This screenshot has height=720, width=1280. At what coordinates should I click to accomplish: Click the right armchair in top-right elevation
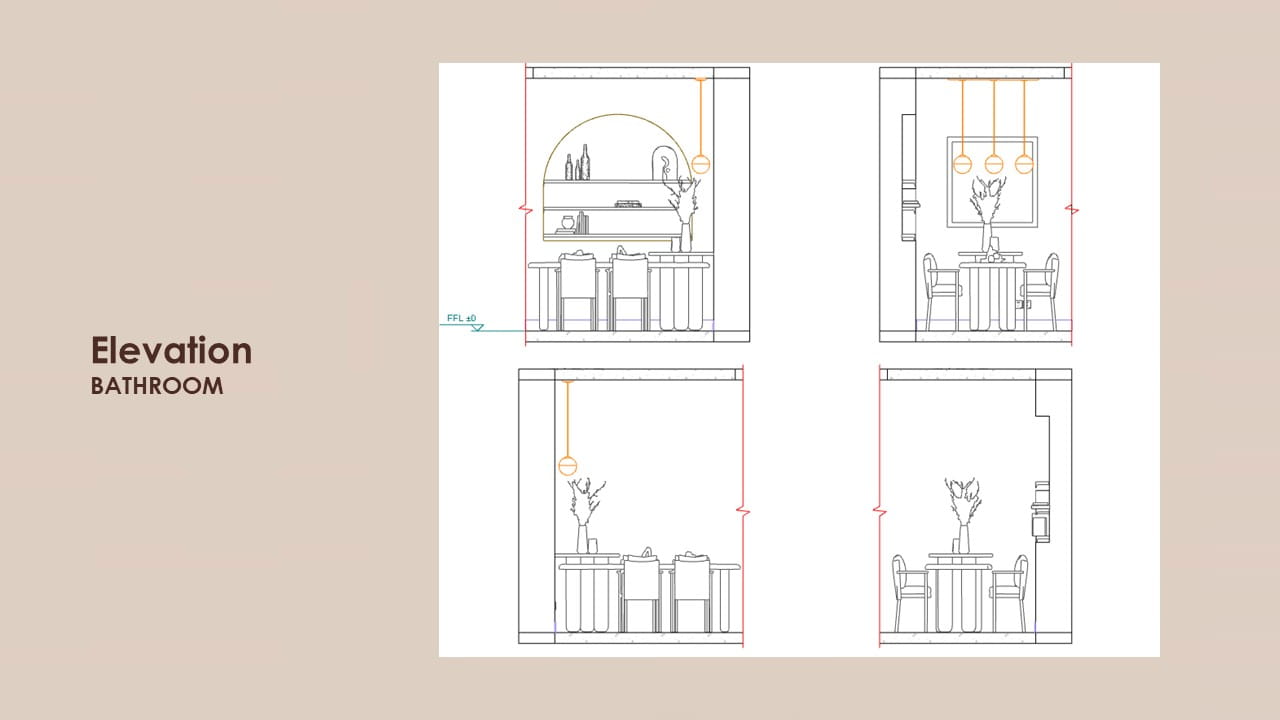(x=1042, y=290)
